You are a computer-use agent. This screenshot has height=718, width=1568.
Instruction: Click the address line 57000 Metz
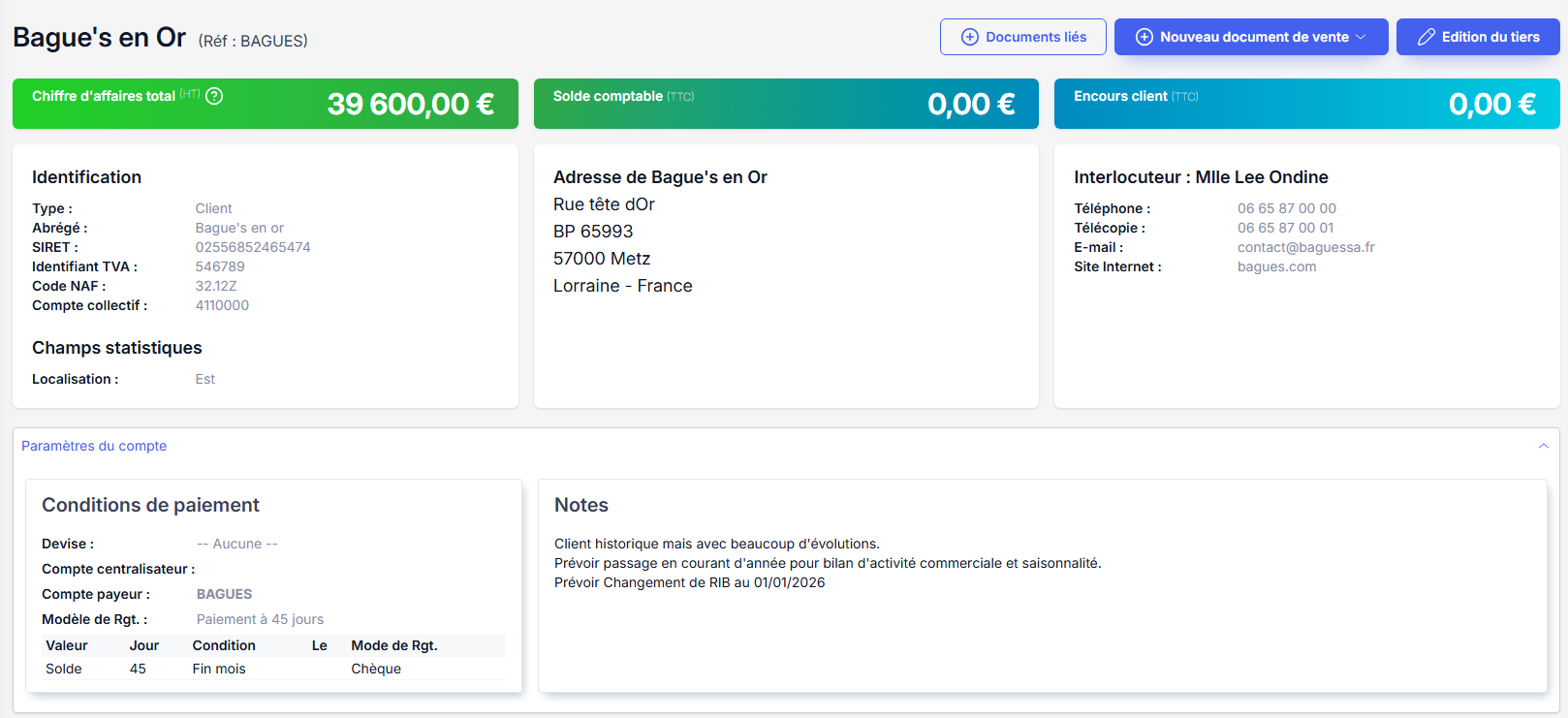(602, 259)
